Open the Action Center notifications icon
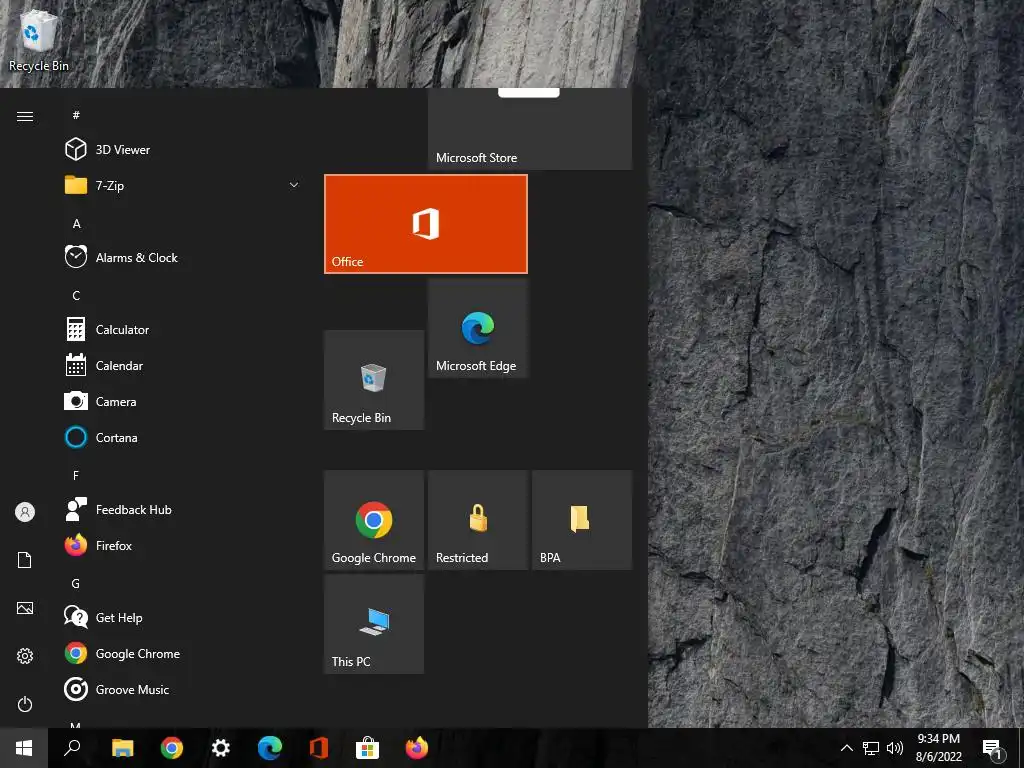 pyautogui.click(x=993, y=749)
